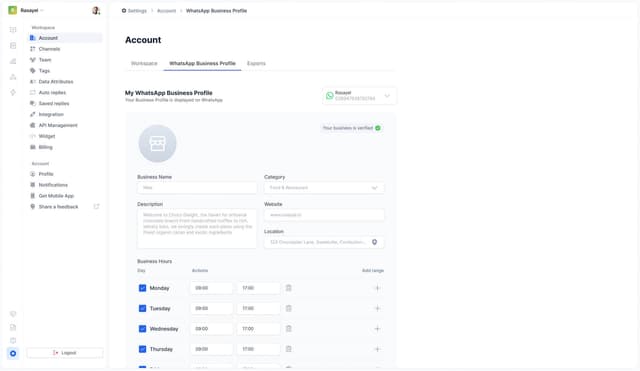Click the map pin icon in Location field
Screen dimensions: 640x371
pos(374,242)
